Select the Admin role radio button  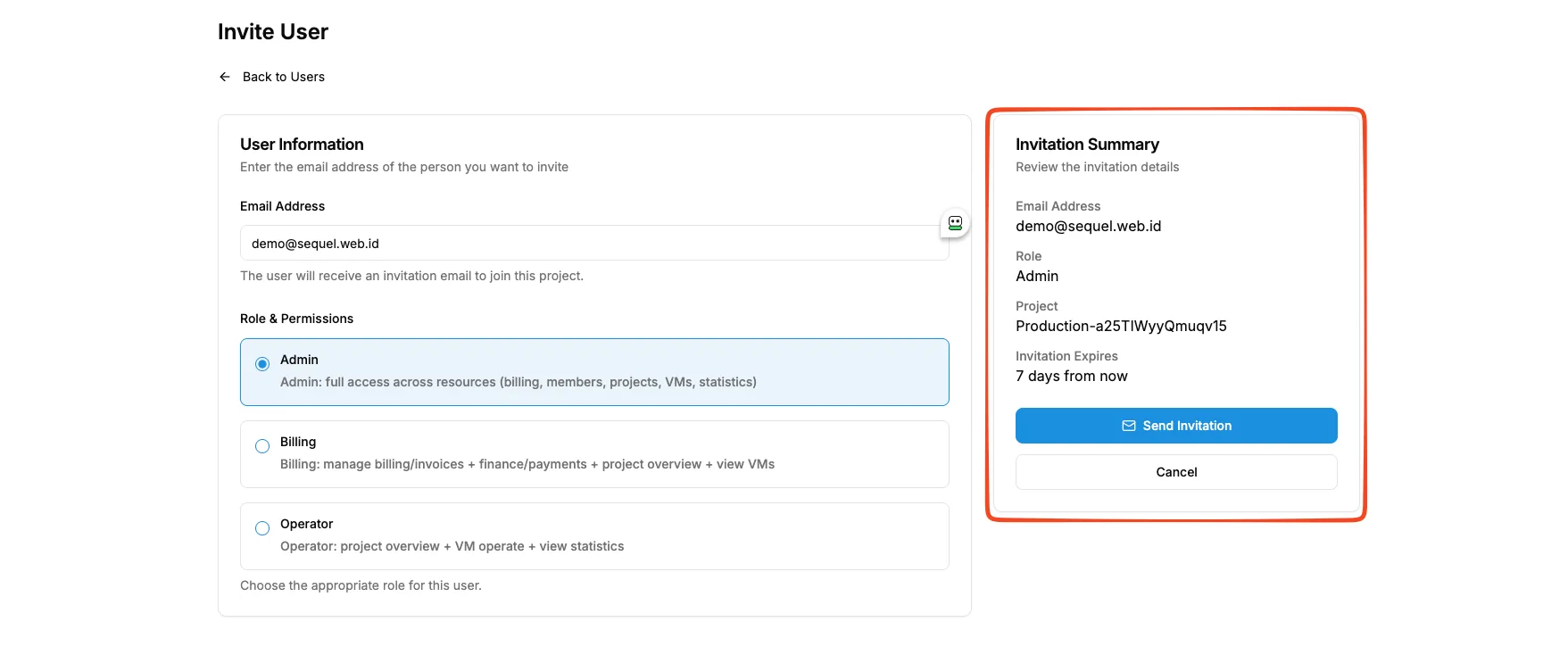[262, 364]
